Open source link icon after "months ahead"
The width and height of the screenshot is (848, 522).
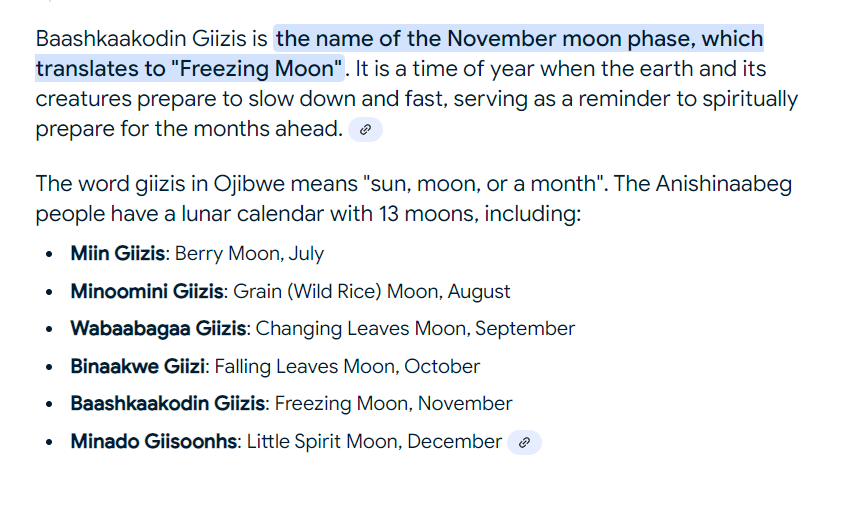(366, 130)
